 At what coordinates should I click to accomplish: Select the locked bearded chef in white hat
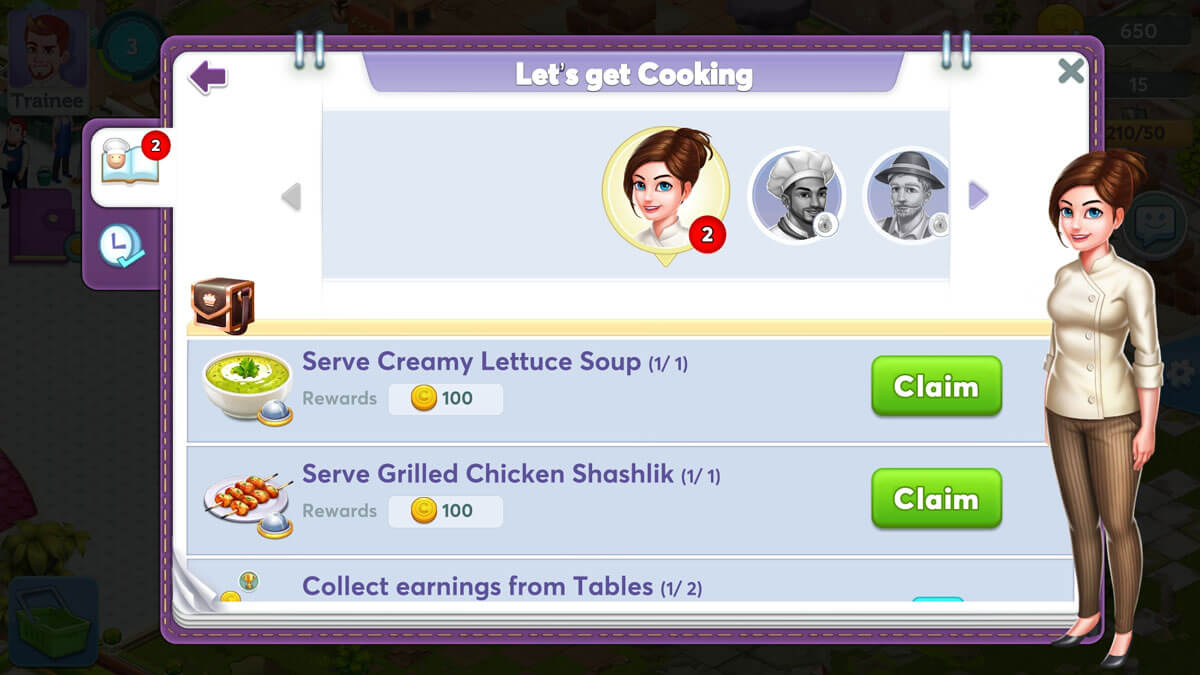(797, 195)
